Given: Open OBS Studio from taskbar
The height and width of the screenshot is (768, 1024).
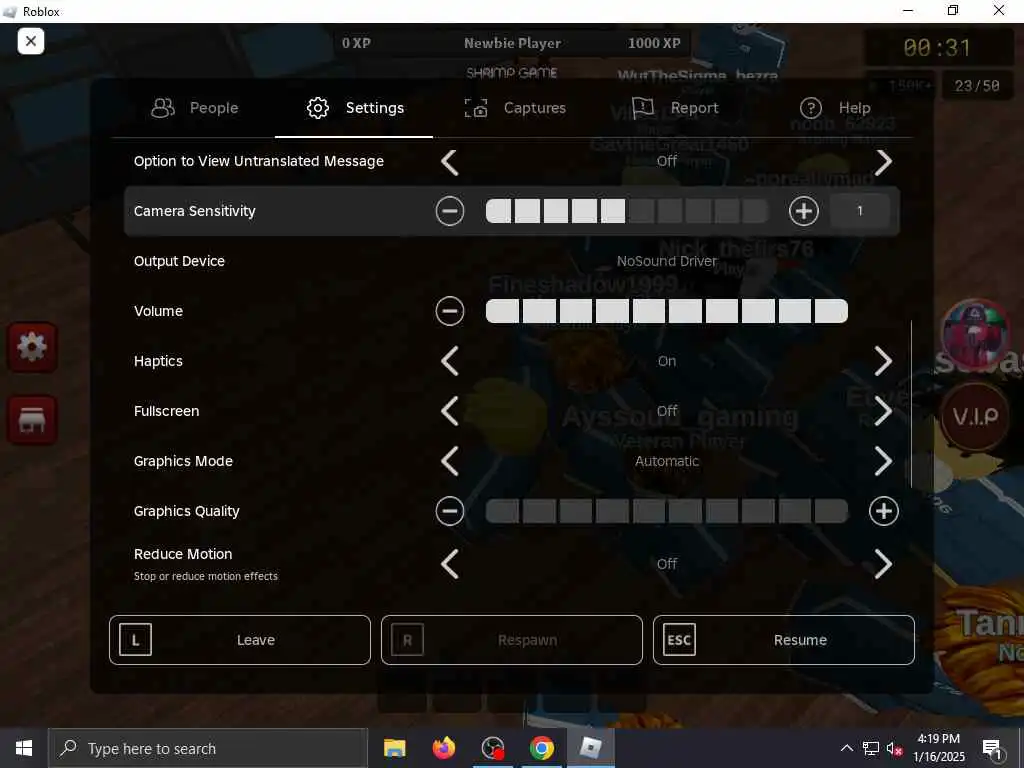Looking at the screenshot, I should point(492,748).
